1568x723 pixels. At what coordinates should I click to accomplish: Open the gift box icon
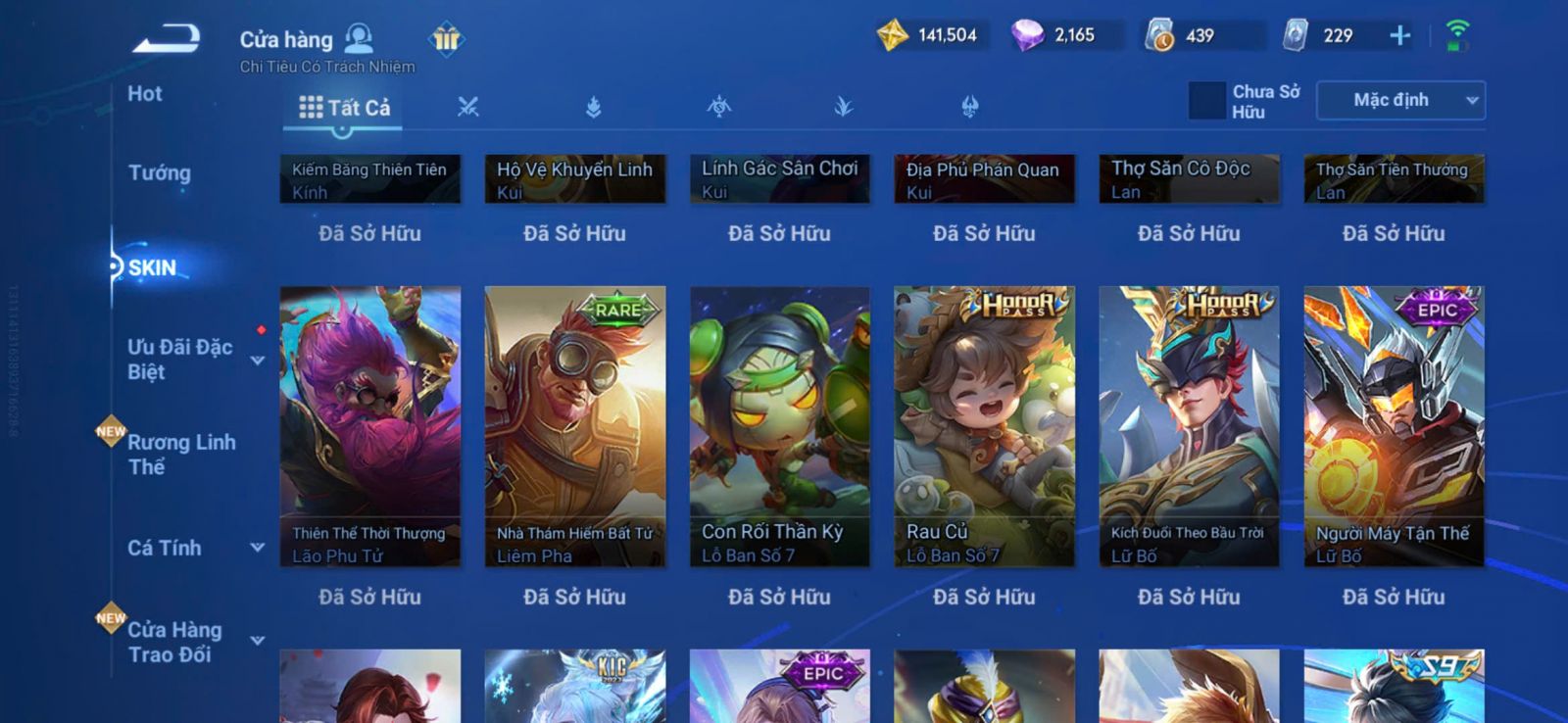[446, 39]
